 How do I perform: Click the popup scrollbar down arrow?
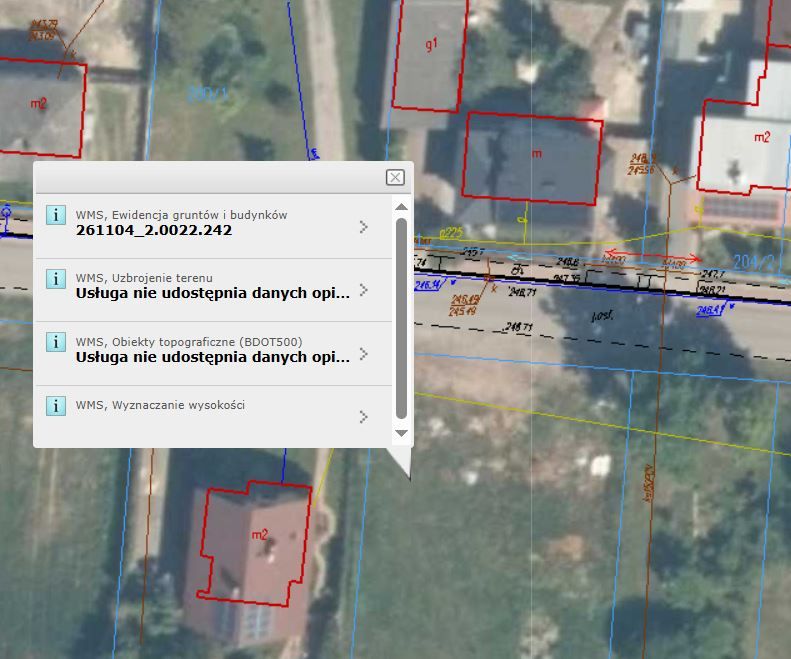[x=402, y=433]
